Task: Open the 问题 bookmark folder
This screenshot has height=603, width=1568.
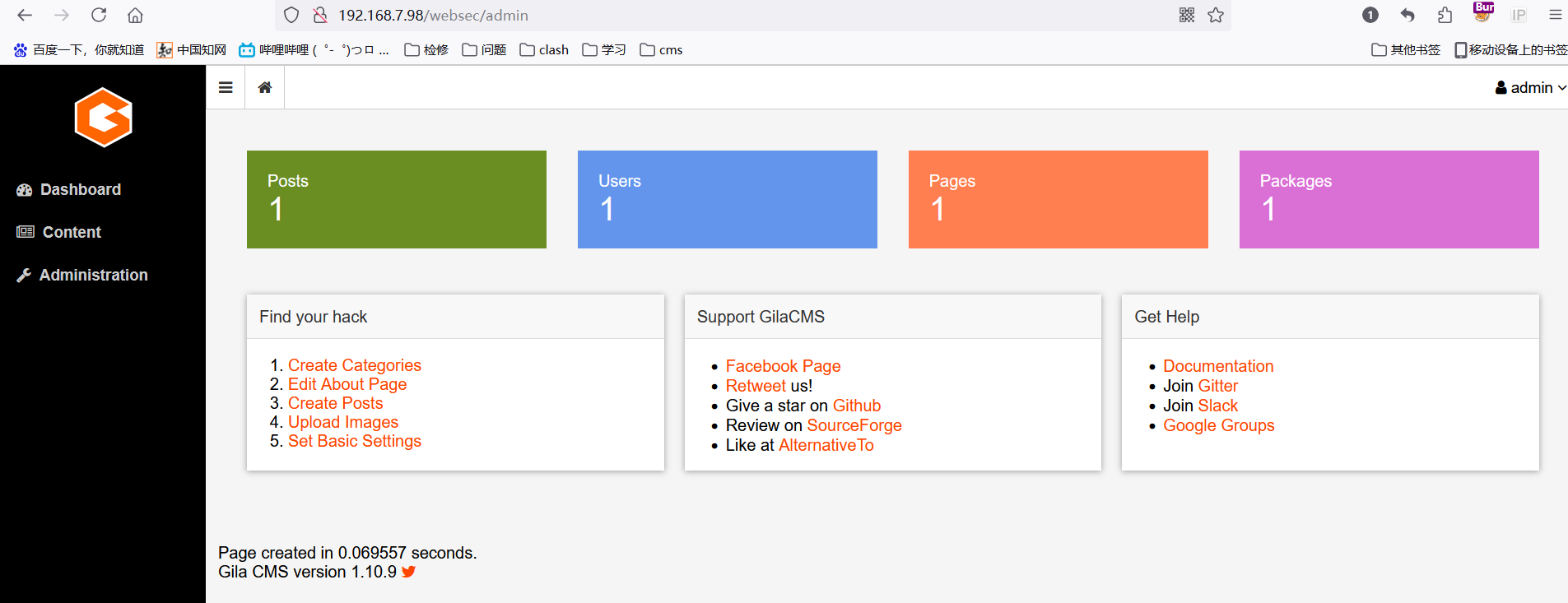Action: (x=484, y=50)
